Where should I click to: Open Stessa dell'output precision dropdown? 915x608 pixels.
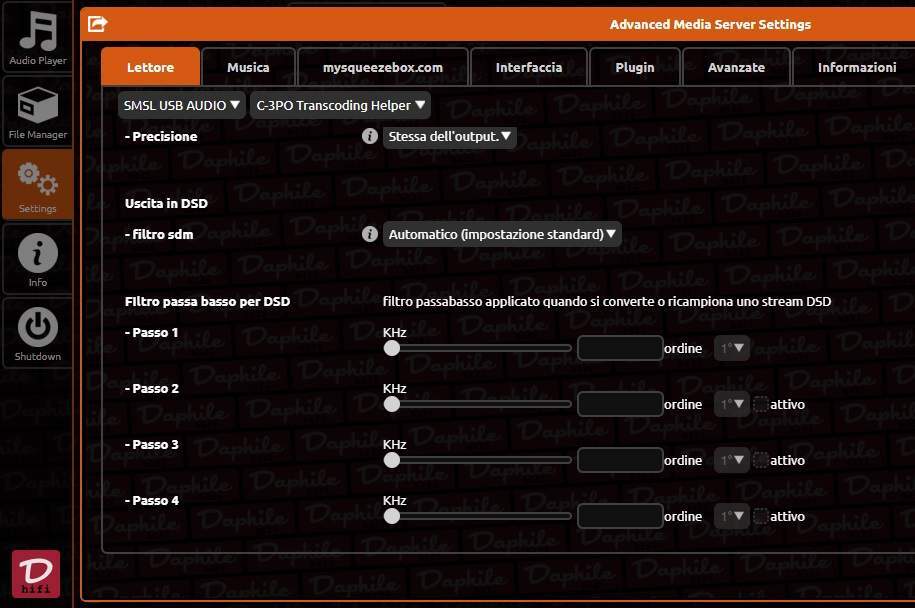coord(449,137)
